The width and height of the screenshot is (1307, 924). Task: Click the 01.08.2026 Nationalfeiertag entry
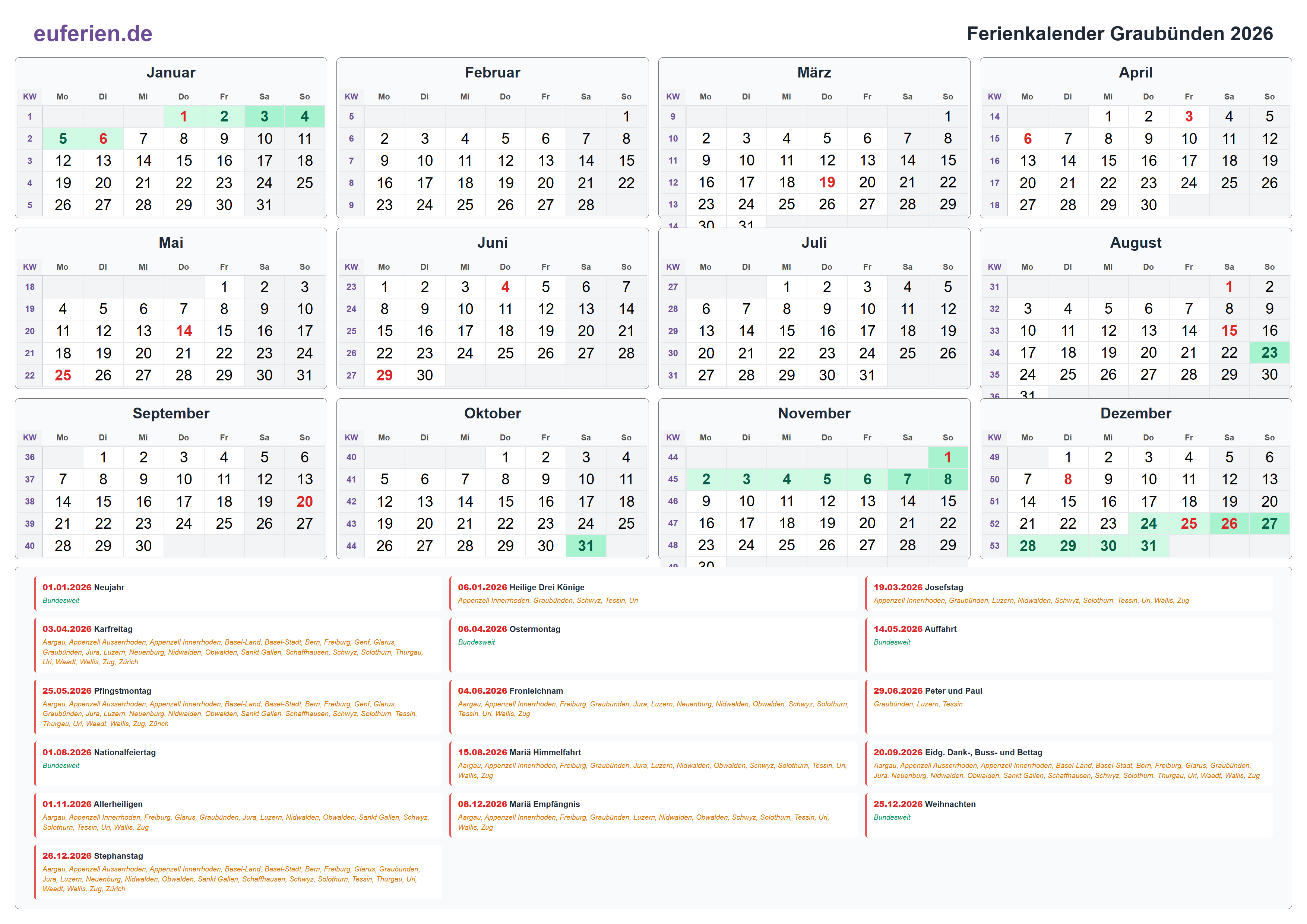238,763
